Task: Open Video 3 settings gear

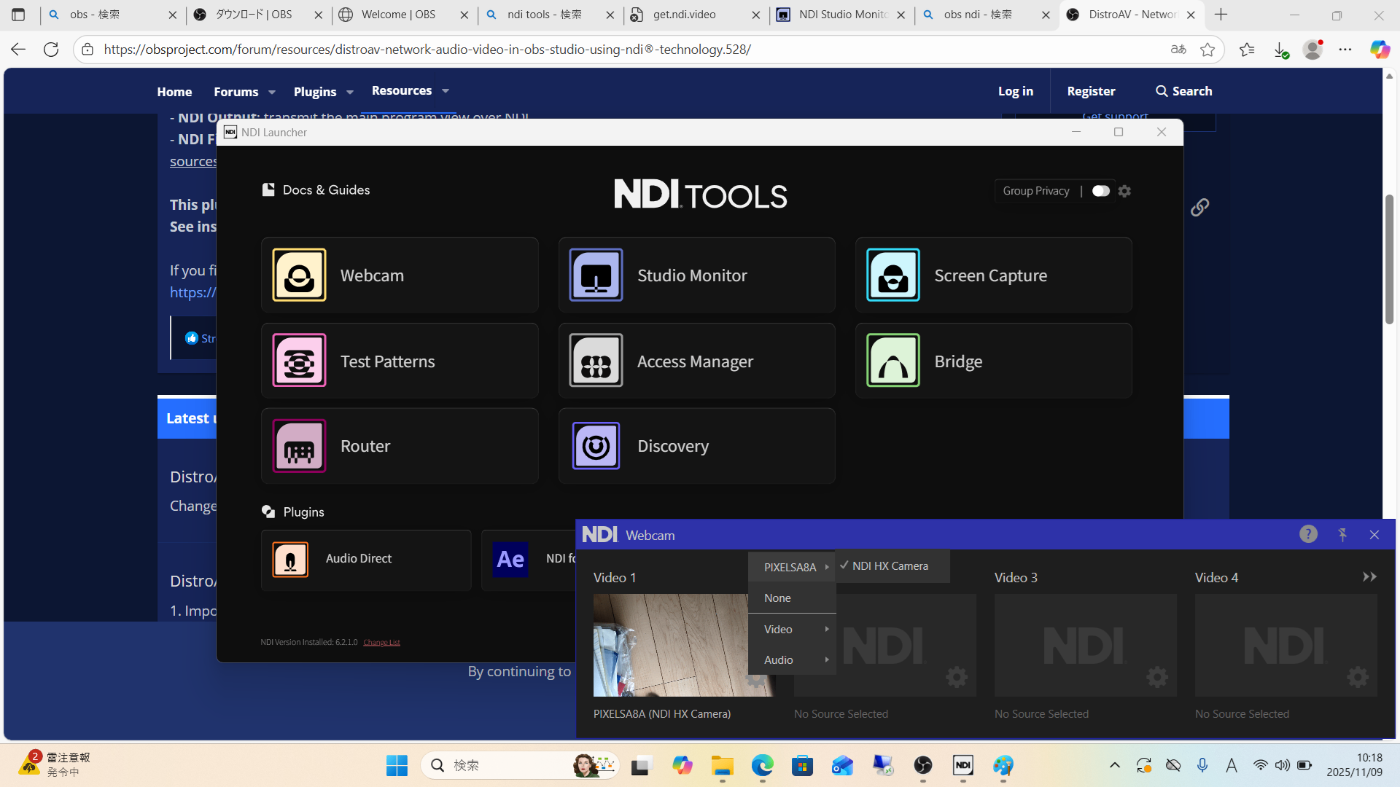Action: click(1157, 677)
